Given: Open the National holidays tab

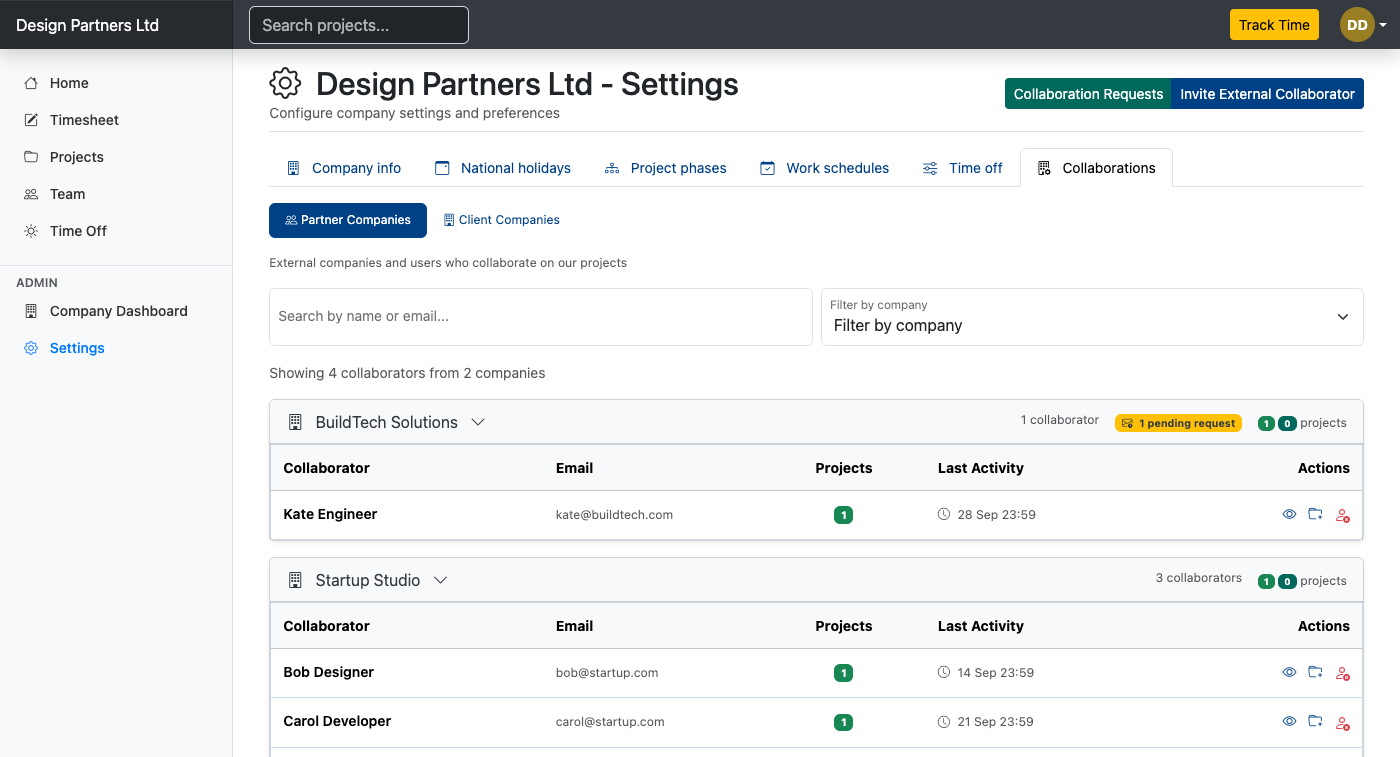Looking at the screenshot, I should [503, 168].
